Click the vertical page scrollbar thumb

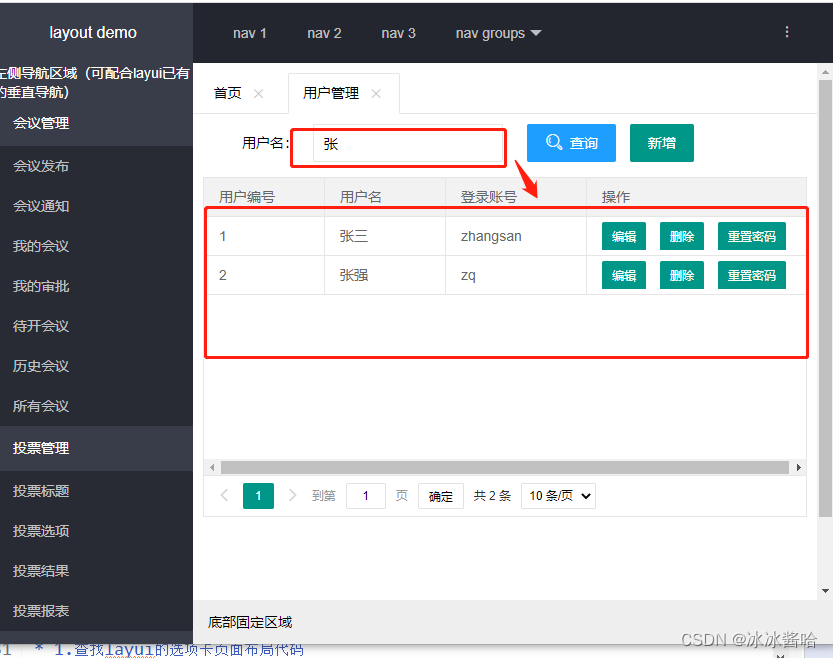pyautogui.click(x=825, y=298)
